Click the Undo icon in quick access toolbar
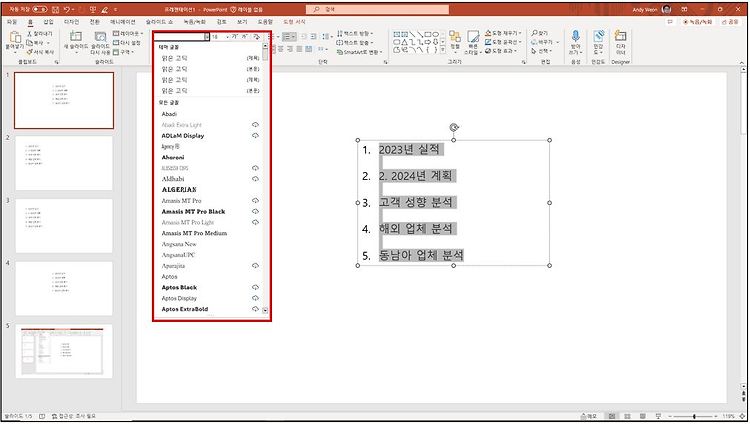Screen dimensions: 750x424 (x=67, y=9)
